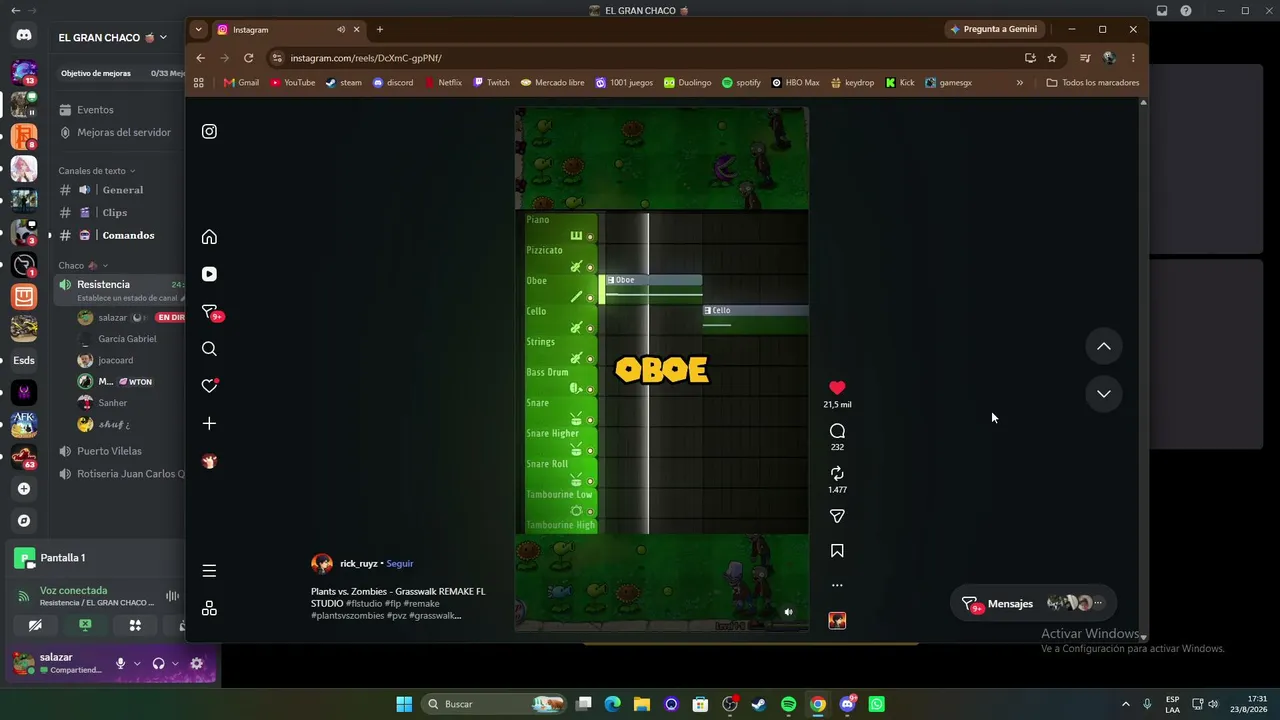Open the Windows Start menu
The height and width of the screenshot is (720, 1280).
pos(404,704)
